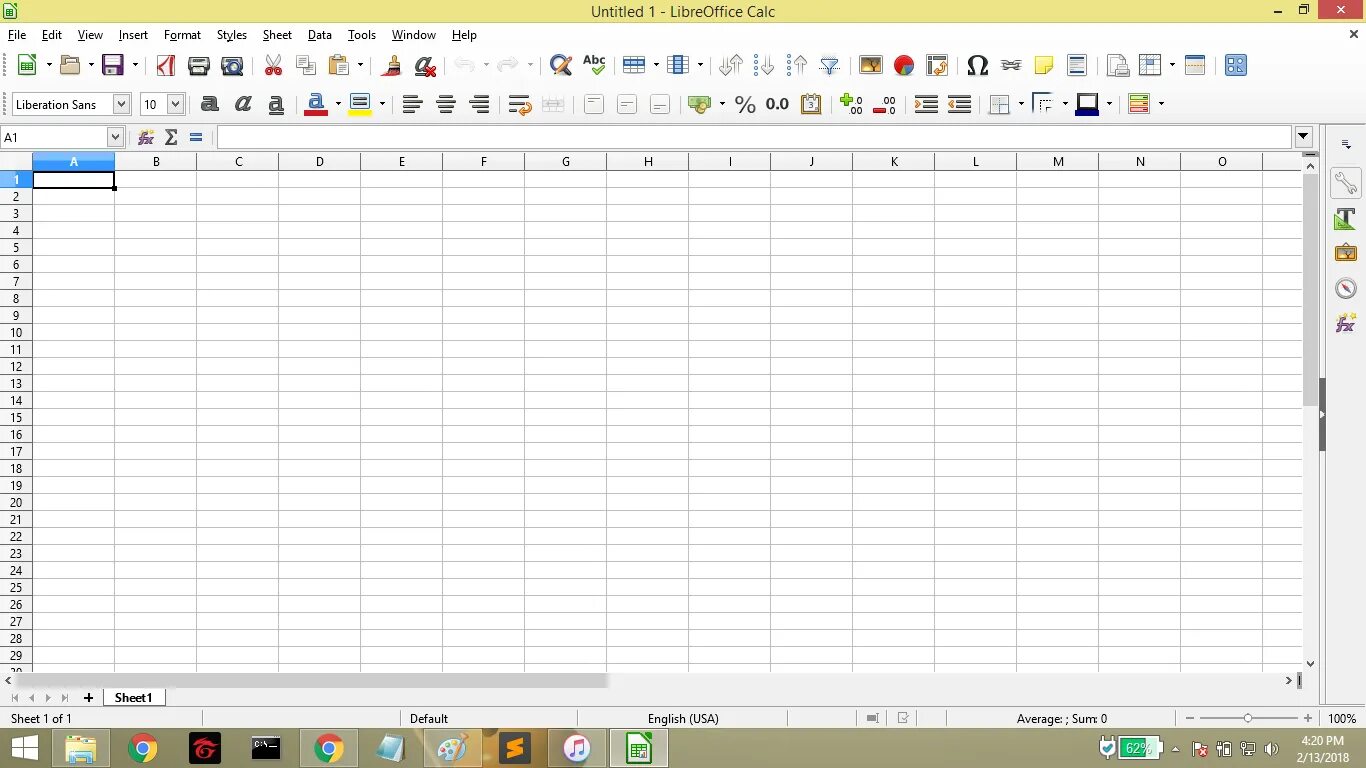Format as percent
The image size is (1366, 768).
tap(745, 104)
